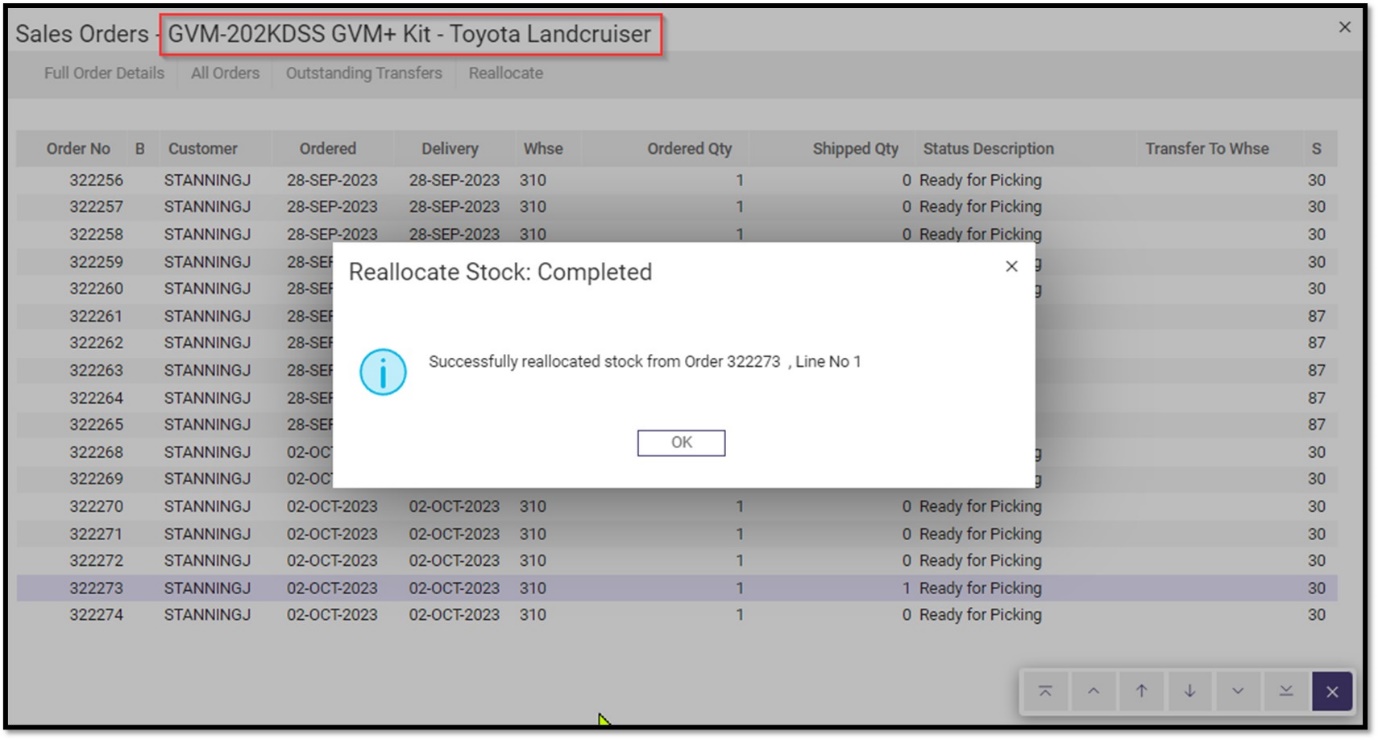Sort by Ordered Qty column header

point(690,149)
